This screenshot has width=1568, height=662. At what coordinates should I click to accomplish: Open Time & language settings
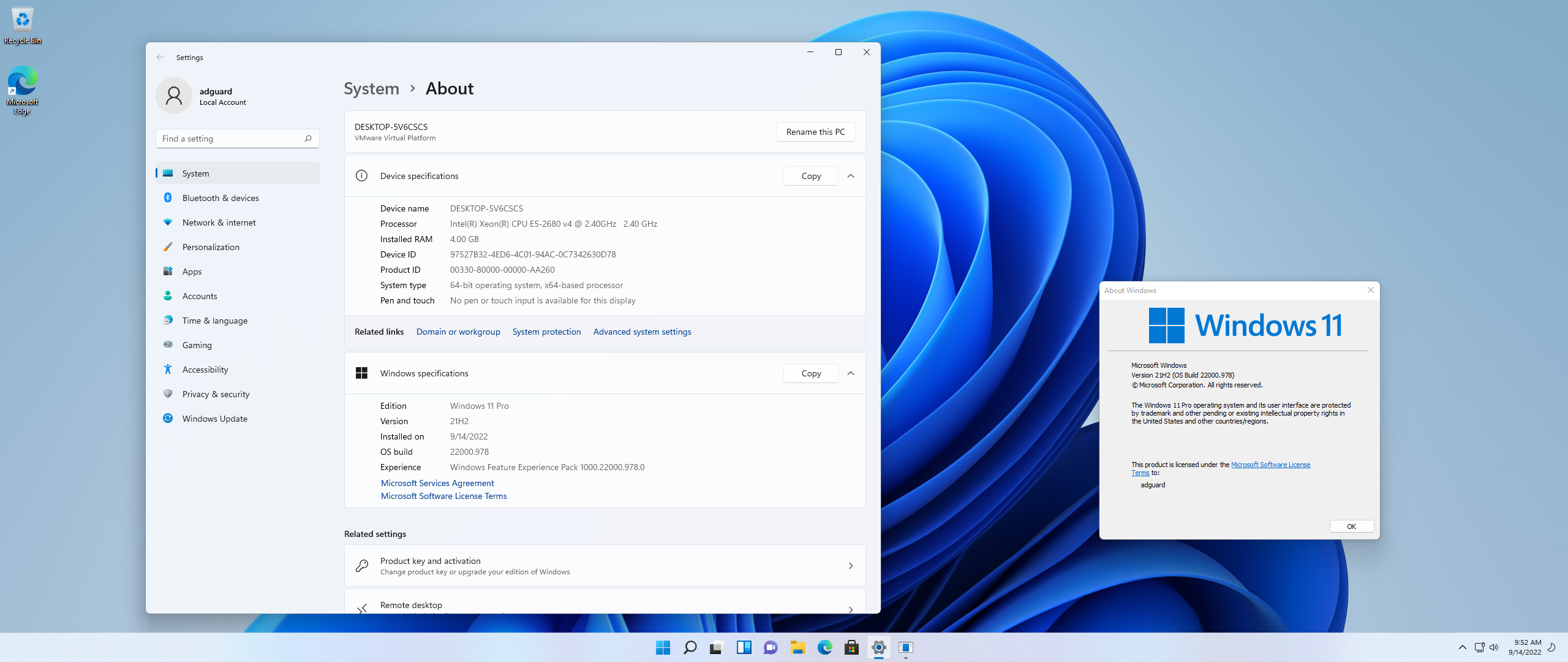(x=238, y=321)
